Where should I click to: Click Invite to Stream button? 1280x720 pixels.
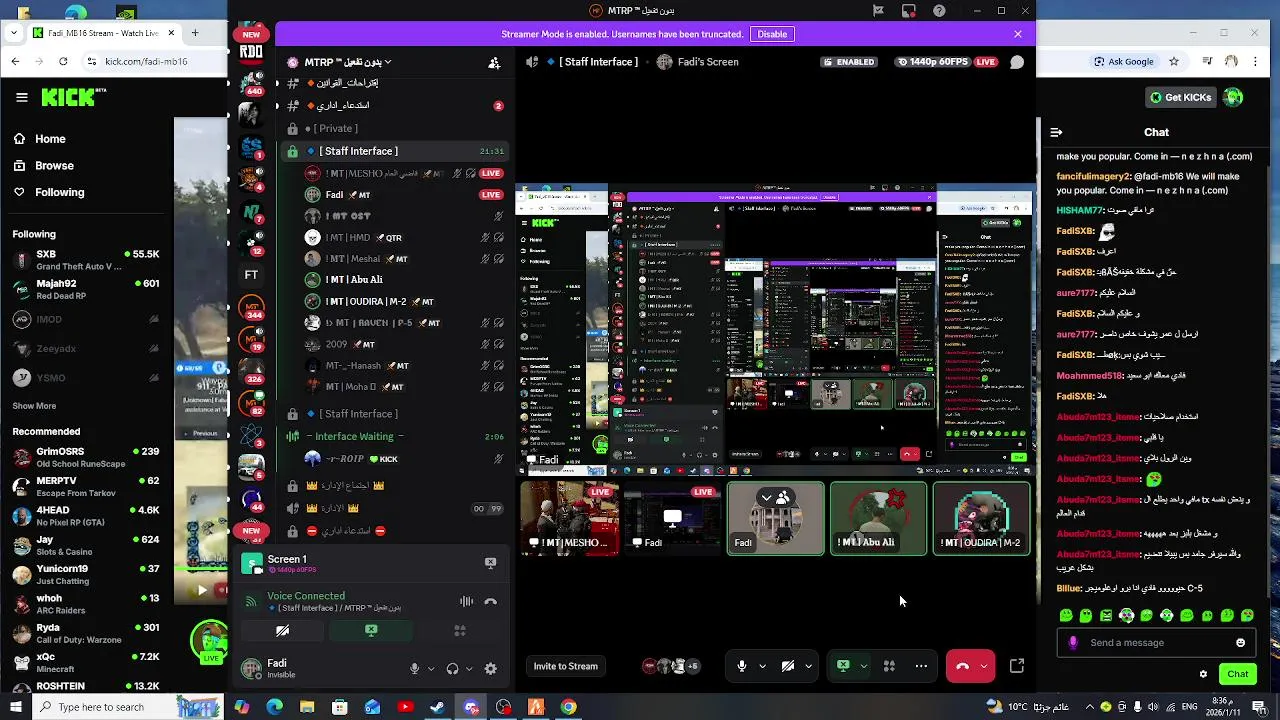(565, 666)
